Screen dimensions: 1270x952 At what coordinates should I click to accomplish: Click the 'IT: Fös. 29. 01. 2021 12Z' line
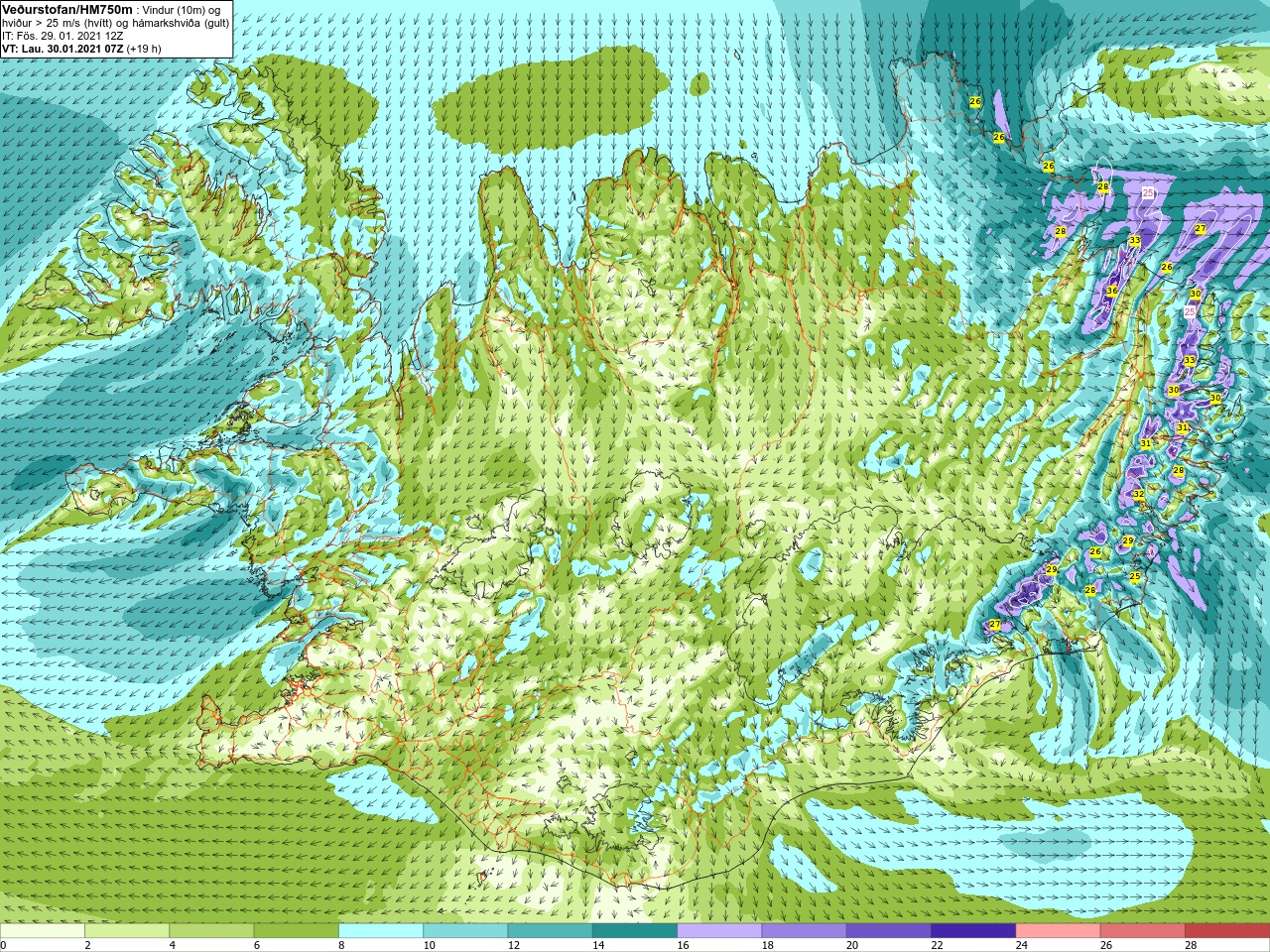(63, 36)
